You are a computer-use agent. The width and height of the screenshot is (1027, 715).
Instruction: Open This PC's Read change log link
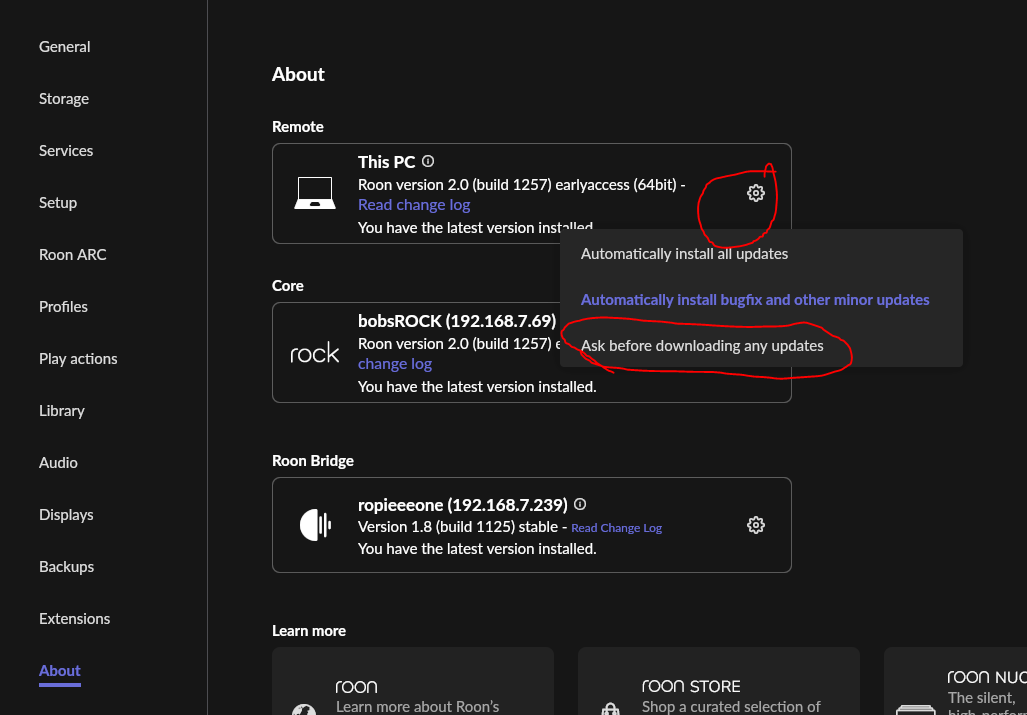coord(414,205)
